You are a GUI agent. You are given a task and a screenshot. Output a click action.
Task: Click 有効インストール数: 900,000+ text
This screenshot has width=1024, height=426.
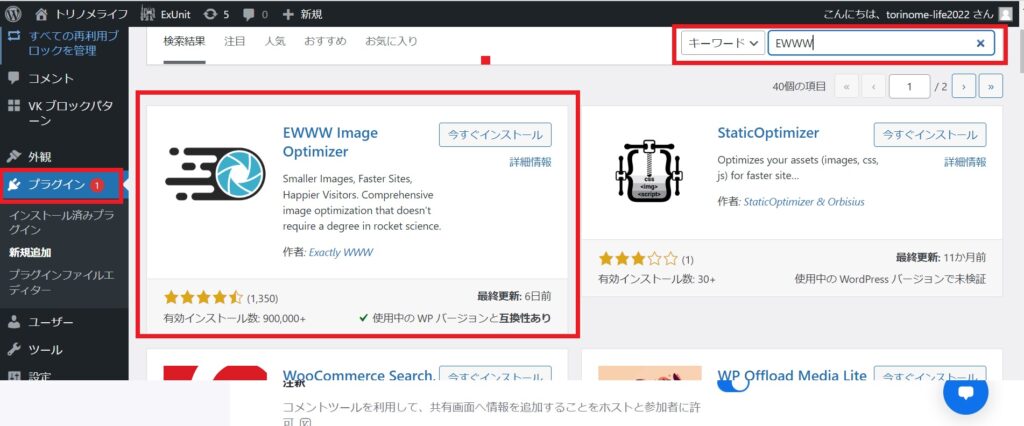(234, 318)
